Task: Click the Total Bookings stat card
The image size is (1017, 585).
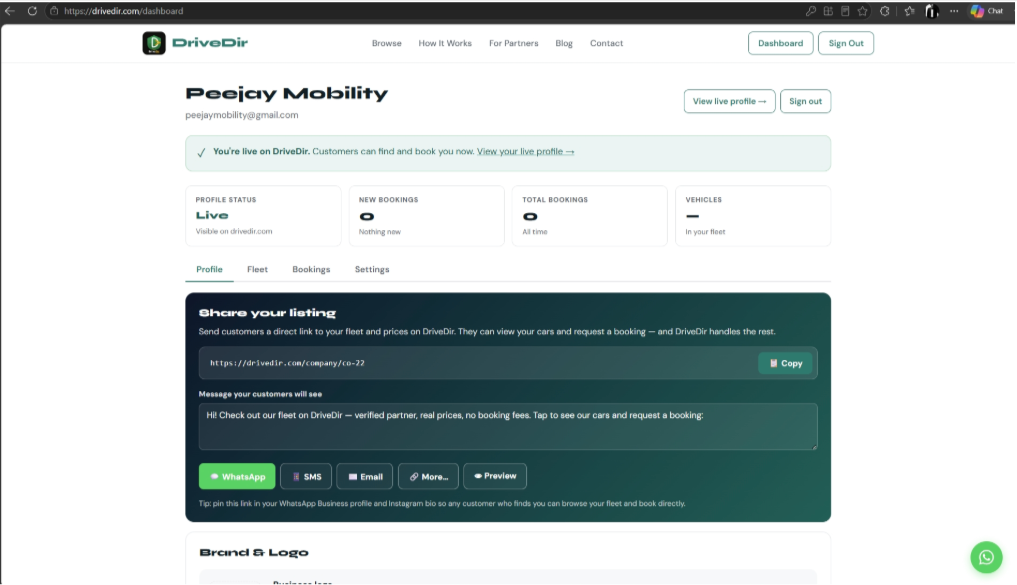Action: pos(590,216)
